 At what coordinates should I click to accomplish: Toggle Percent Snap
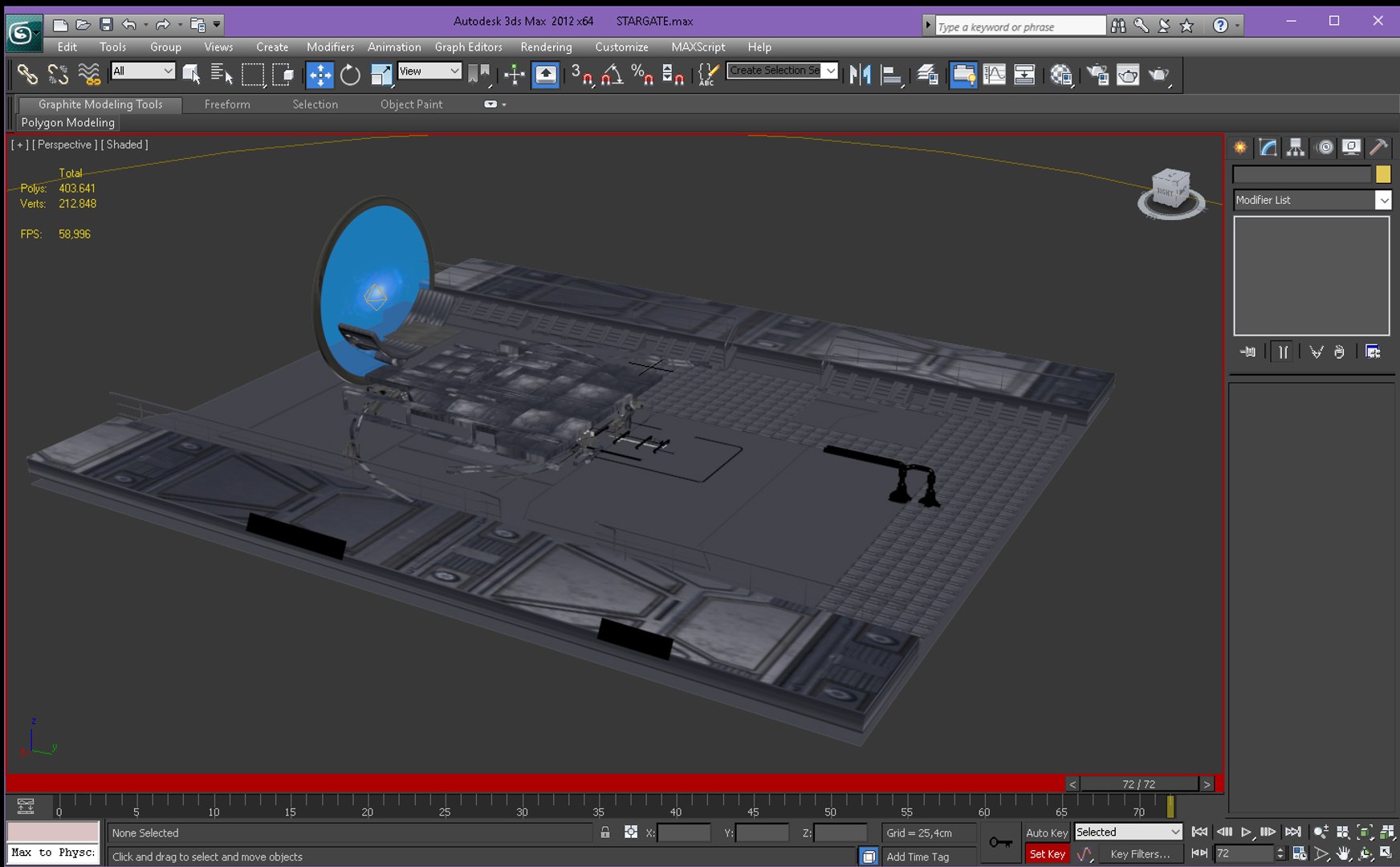[x=642, y=75]
